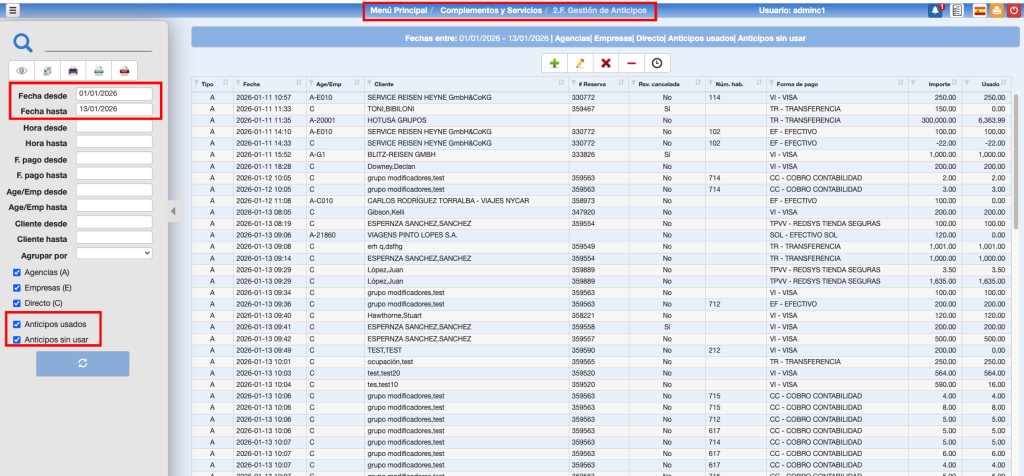The image size is (1024, 476).
Task: Click the purple printer icon
Action: [x=73, y=70]
